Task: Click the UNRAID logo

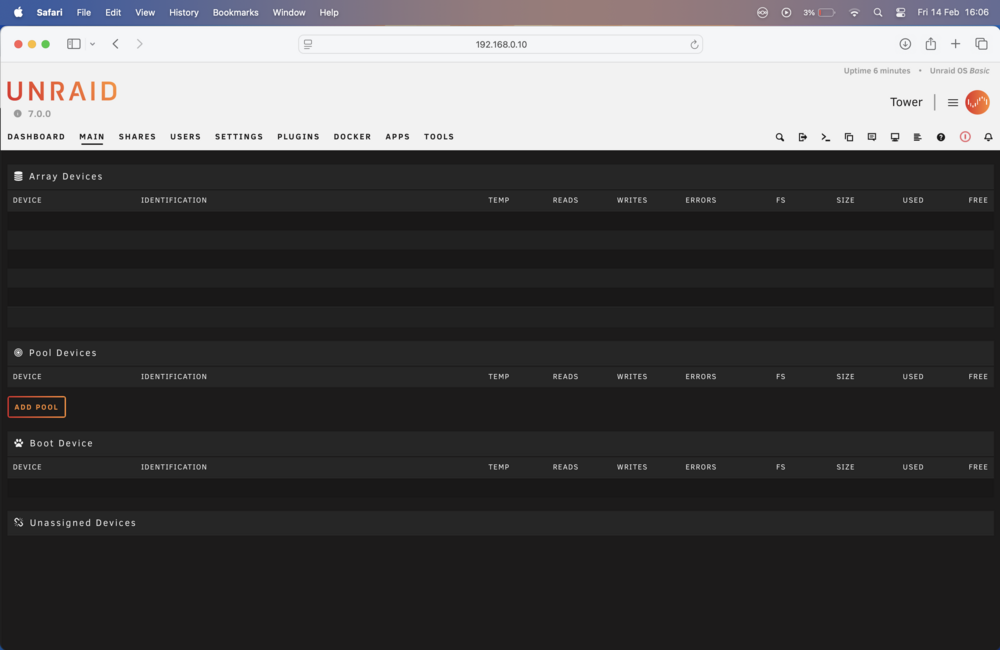Action: 62,92
